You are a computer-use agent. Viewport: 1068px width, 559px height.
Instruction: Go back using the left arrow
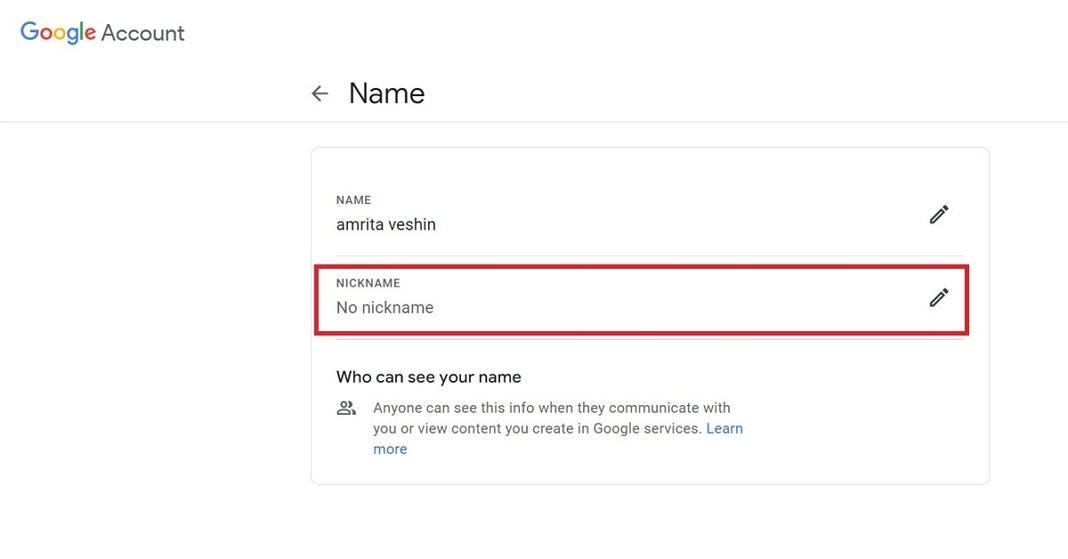pos(320,94)
